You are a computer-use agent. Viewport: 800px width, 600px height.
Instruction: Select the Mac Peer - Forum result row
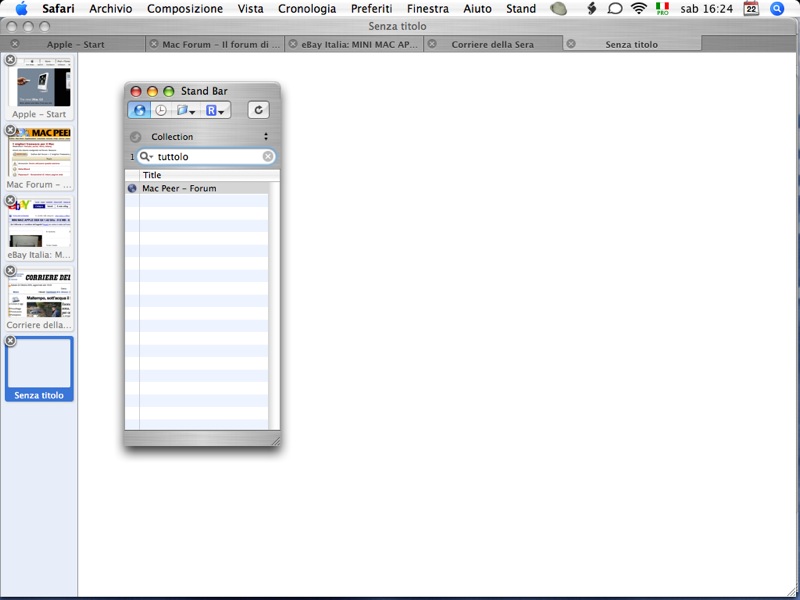click(x=197, y=188)
